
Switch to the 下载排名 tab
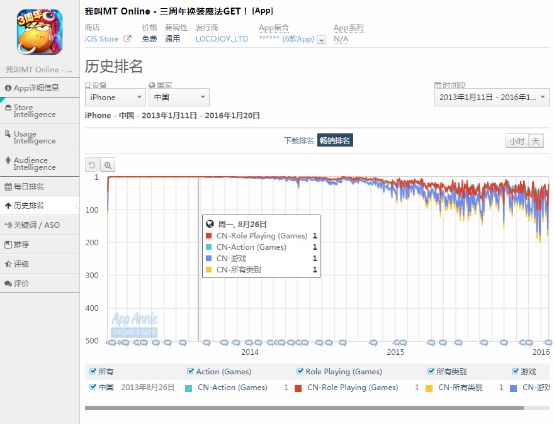coord(299,140)
